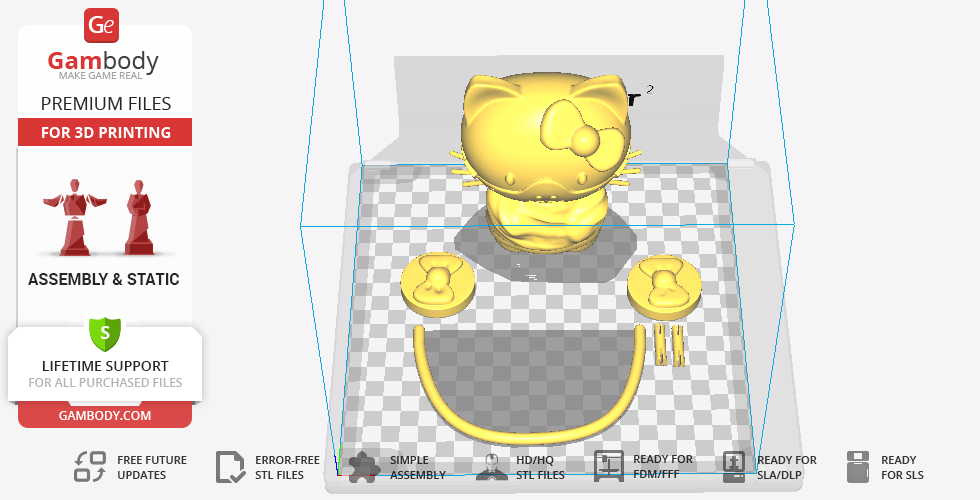Image resolution: width=980 pixels, height=500 pixels.
Task: Click the Ready for SLA/DLP printer icon
Action: (x=734, y=466)
